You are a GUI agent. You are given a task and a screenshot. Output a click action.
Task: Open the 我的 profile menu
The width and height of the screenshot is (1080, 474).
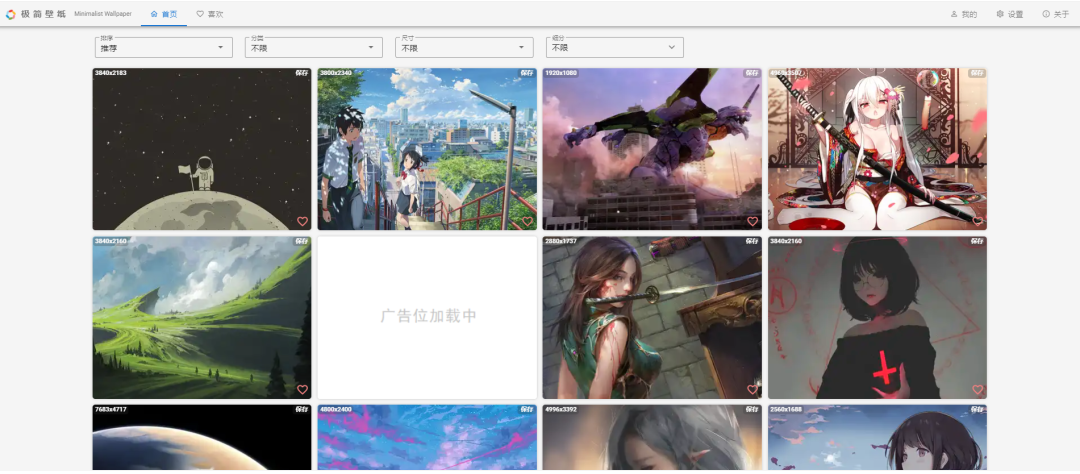(x=964, y=14)
